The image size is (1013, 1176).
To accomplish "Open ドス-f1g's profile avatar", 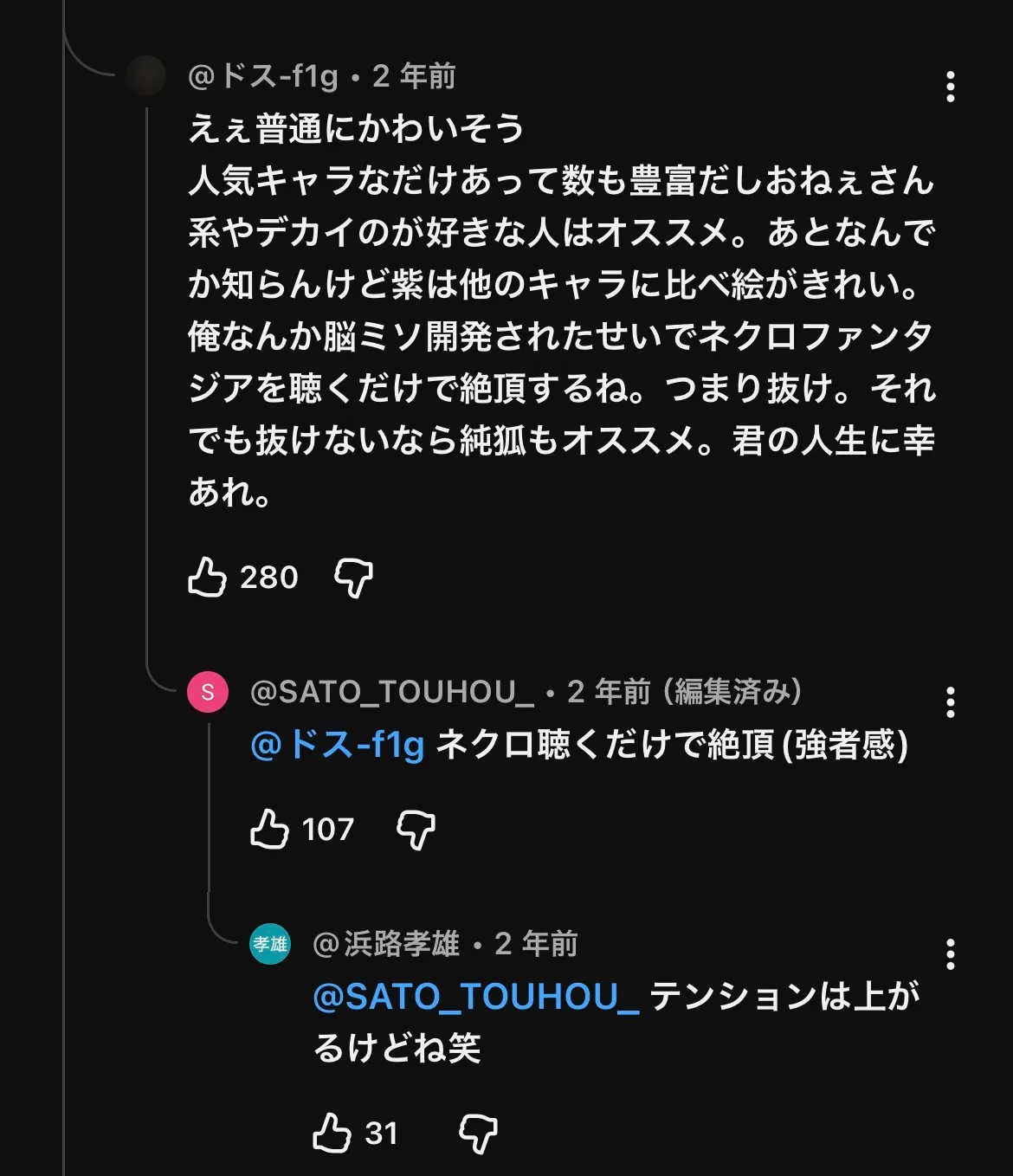I will click(145, 76).
